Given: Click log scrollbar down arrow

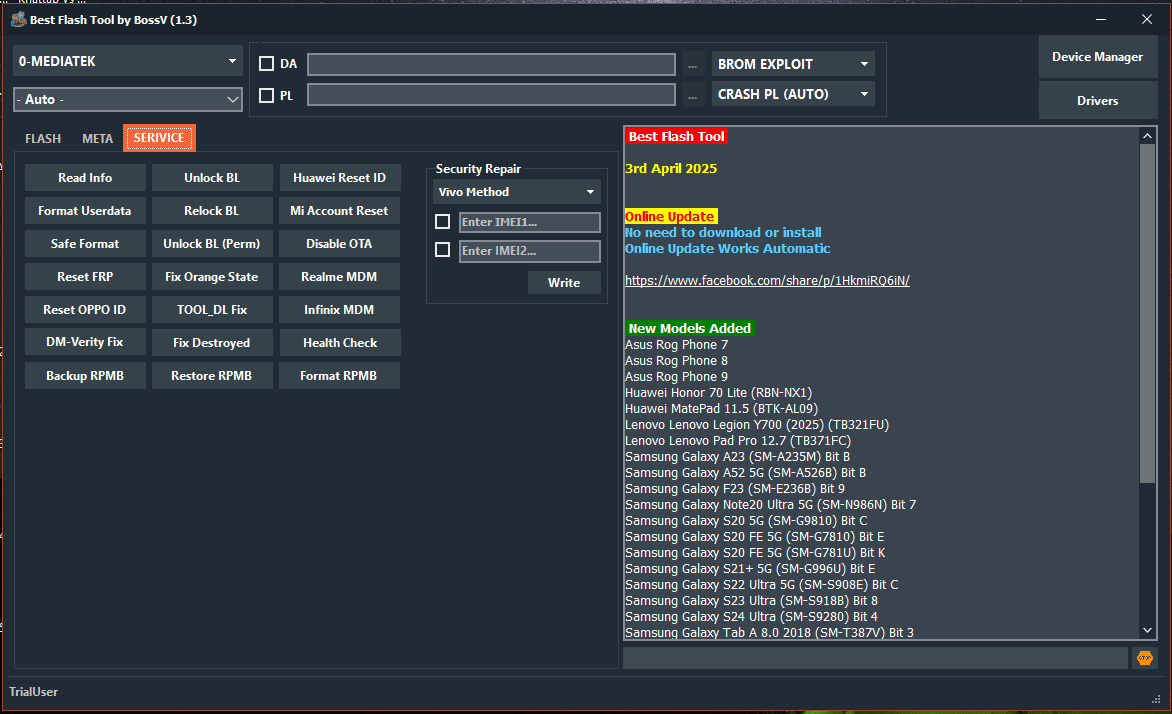Looking at the screenshot, I should click(1147, 631).
